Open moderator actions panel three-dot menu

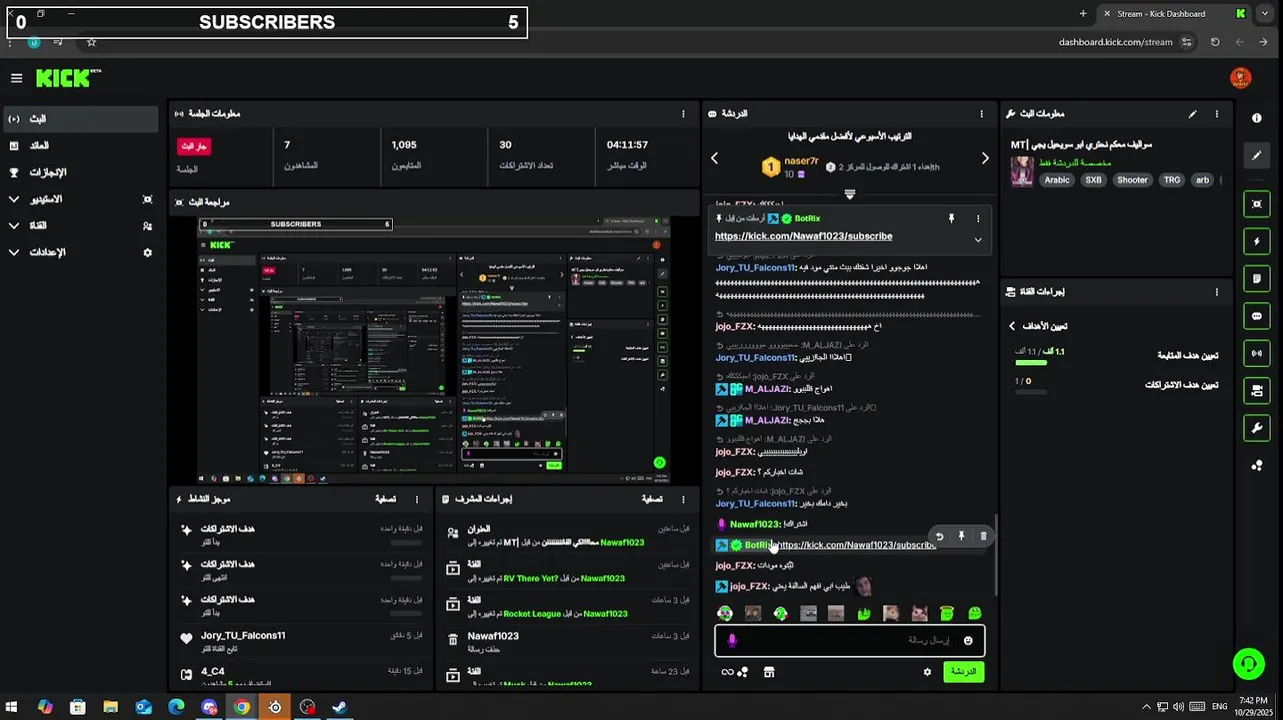(684, 499)
